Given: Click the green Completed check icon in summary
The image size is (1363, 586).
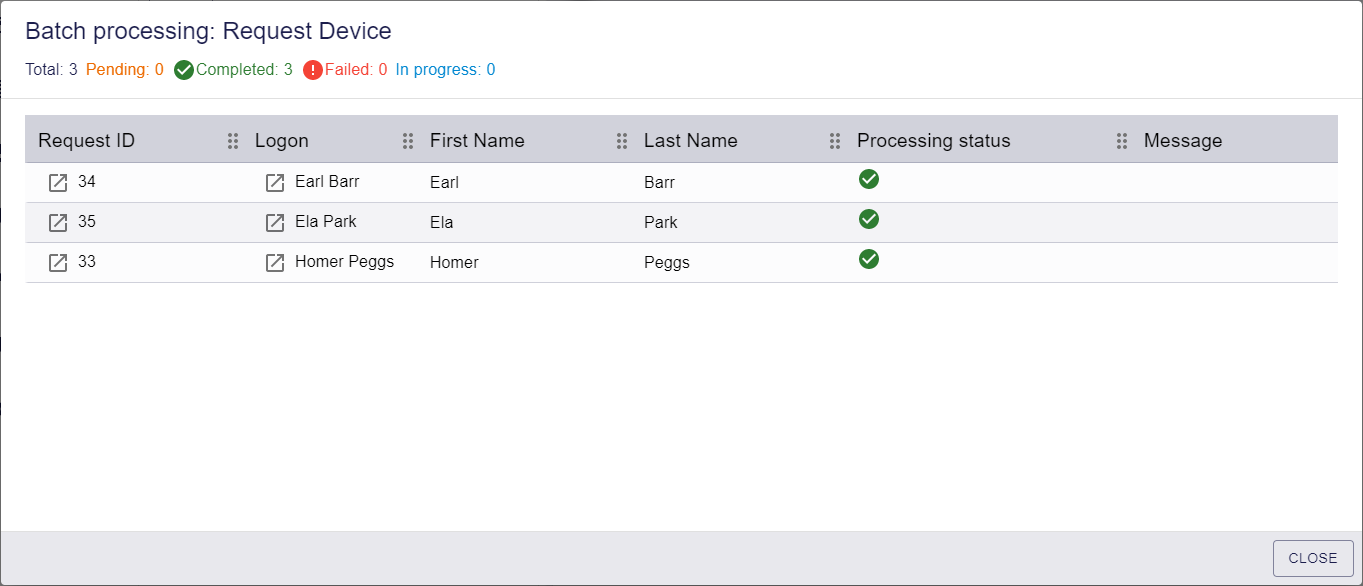Looking at the screenshot, I should click(184, 70).
